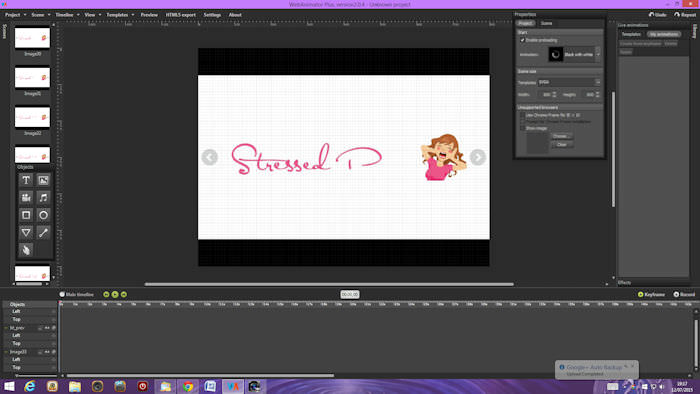The image size is (700, 394).
Task: Select the Image30 scene thumbnail
Action: coord(32,38)
